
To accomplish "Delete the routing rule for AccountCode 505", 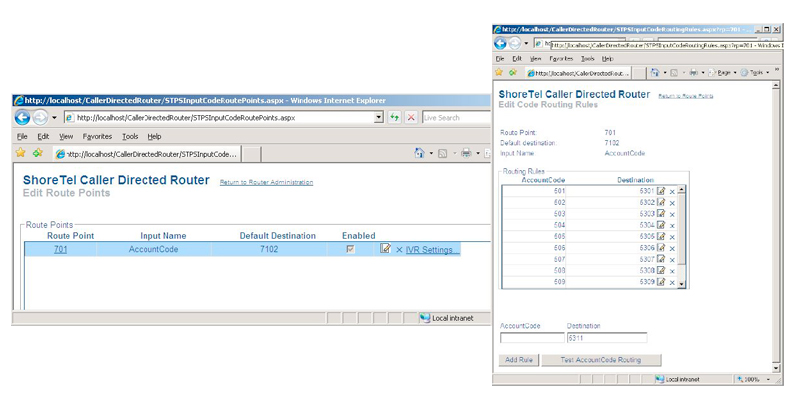I will [x=672, y=237].
